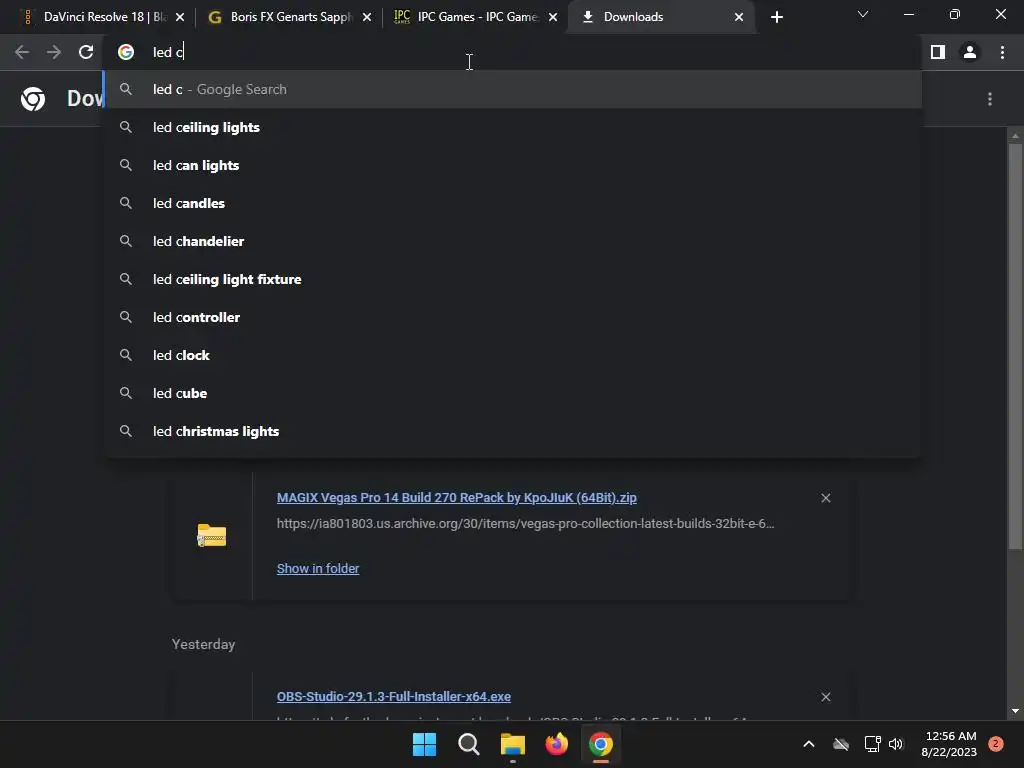Click the browser Forward arrow

point(54,52)
